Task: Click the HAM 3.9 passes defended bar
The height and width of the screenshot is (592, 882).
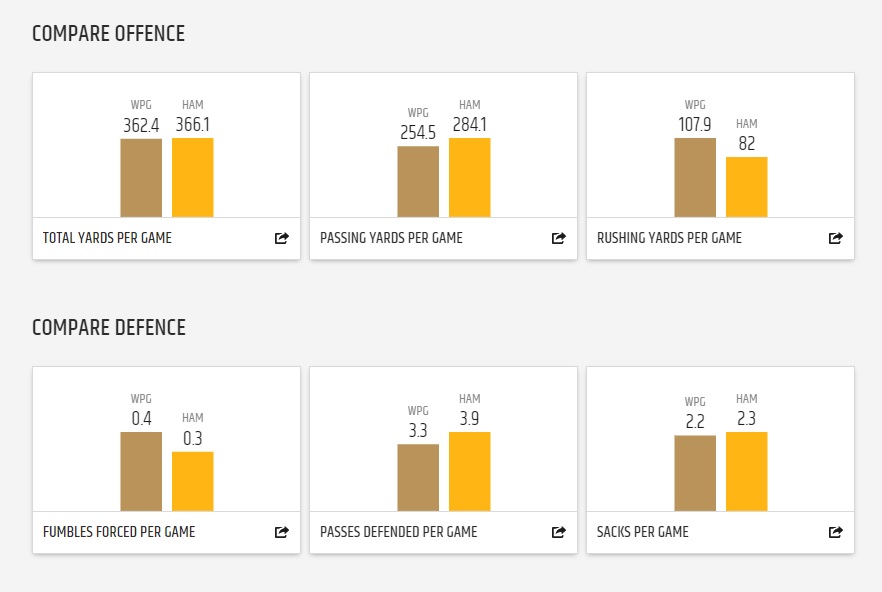Action: pos(470,472)
